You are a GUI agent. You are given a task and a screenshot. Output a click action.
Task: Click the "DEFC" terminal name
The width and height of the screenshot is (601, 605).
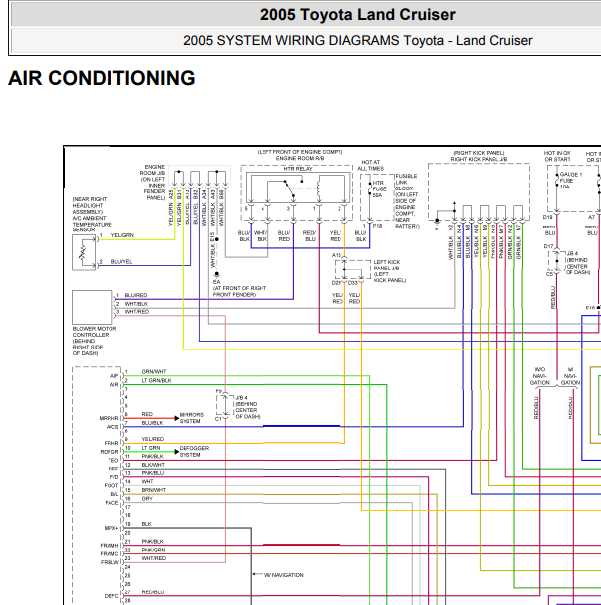coord(111,596)
